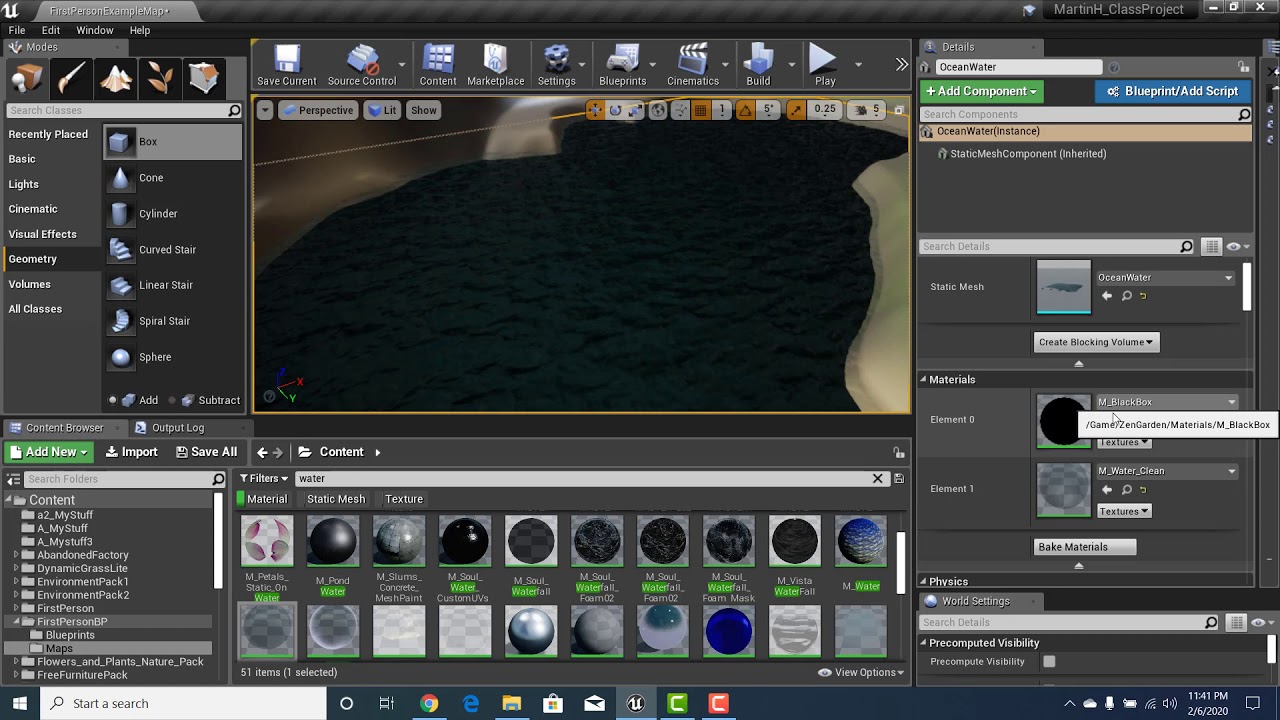Select the Geometry Editing mode icon
Screen dimensions: 1280x720
coord(204,78)
